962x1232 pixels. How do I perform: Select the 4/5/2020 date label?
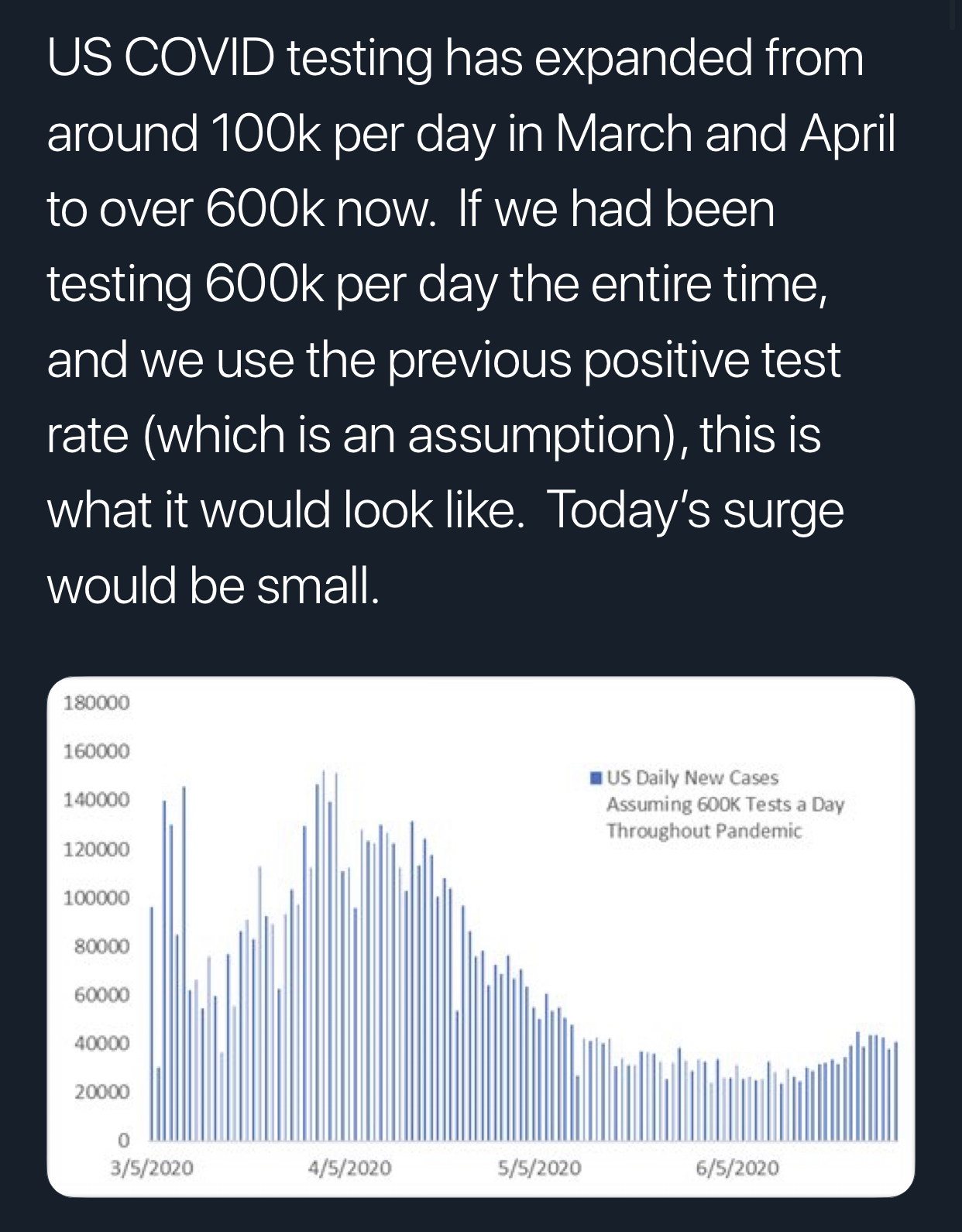(x=349, y=1168)
